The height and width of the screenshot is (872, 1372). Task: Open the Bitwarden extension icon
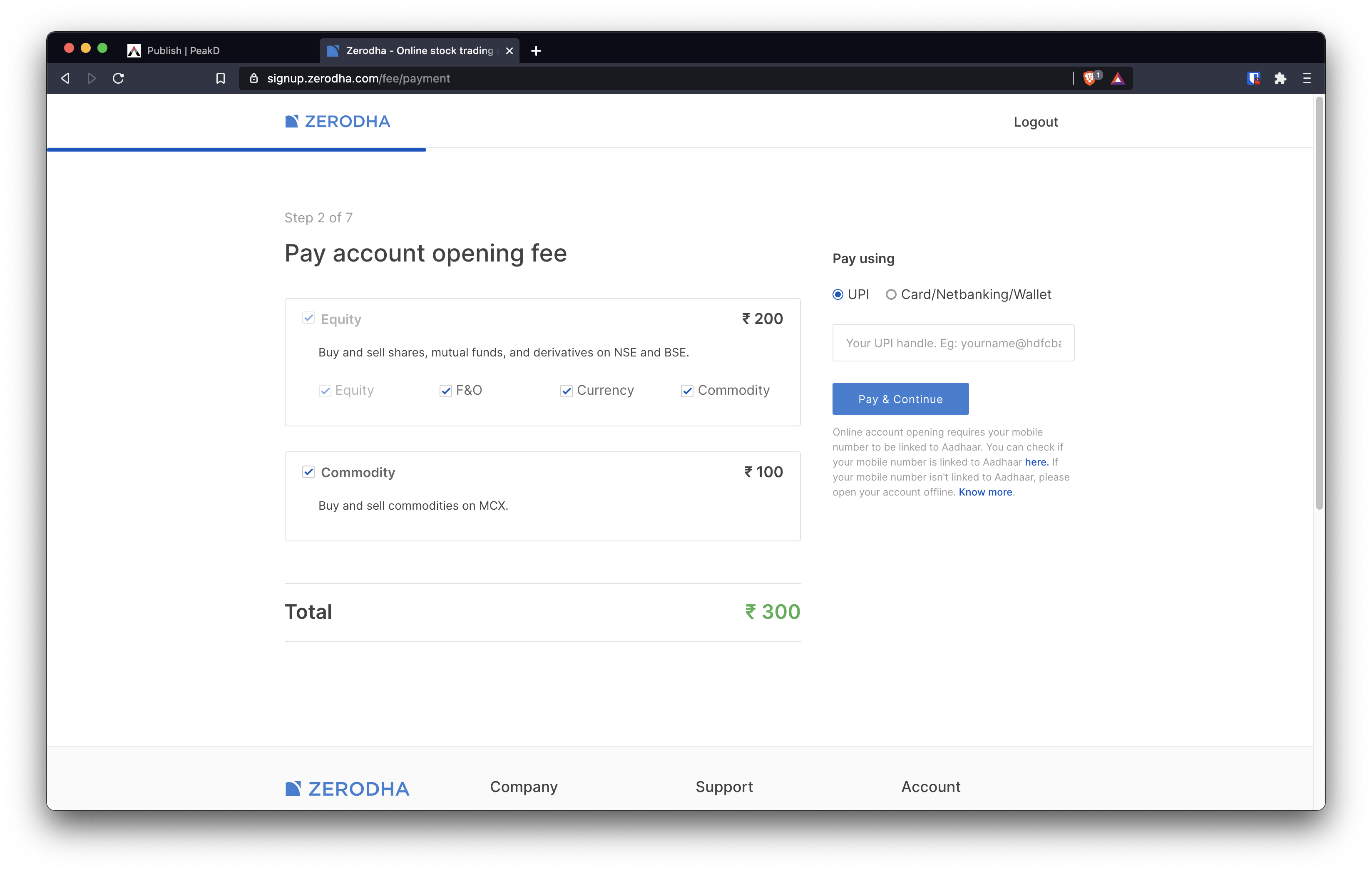1253,79
